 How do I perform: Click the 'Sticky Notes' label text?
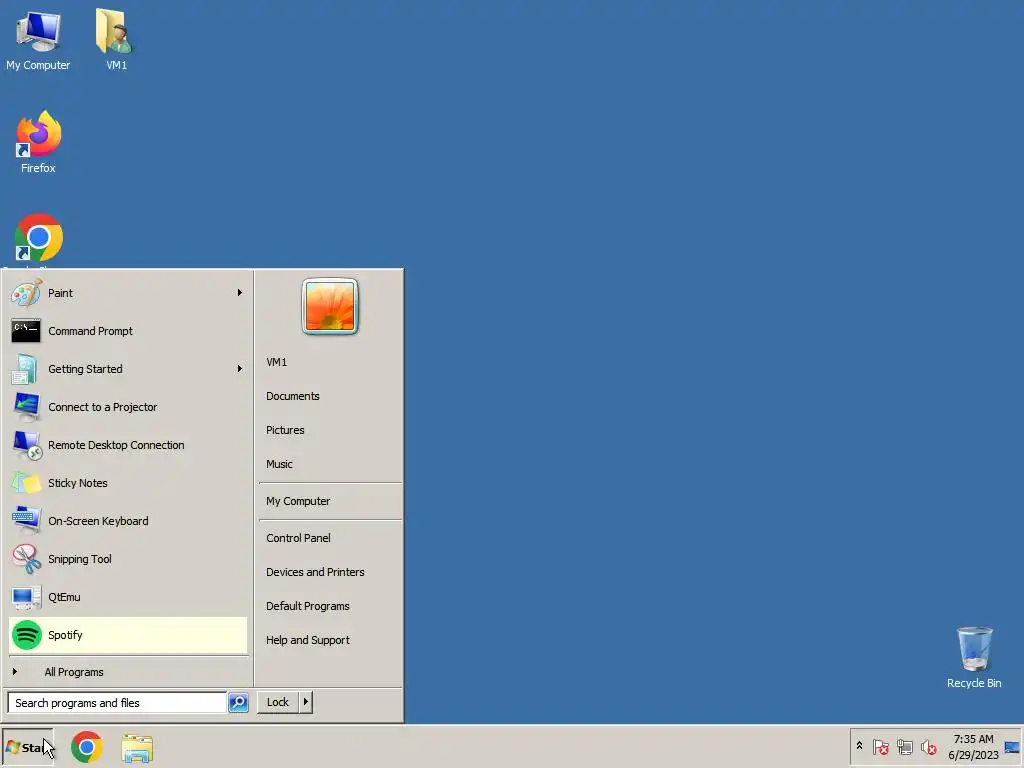pyautogui.click(x=78, y=483)
